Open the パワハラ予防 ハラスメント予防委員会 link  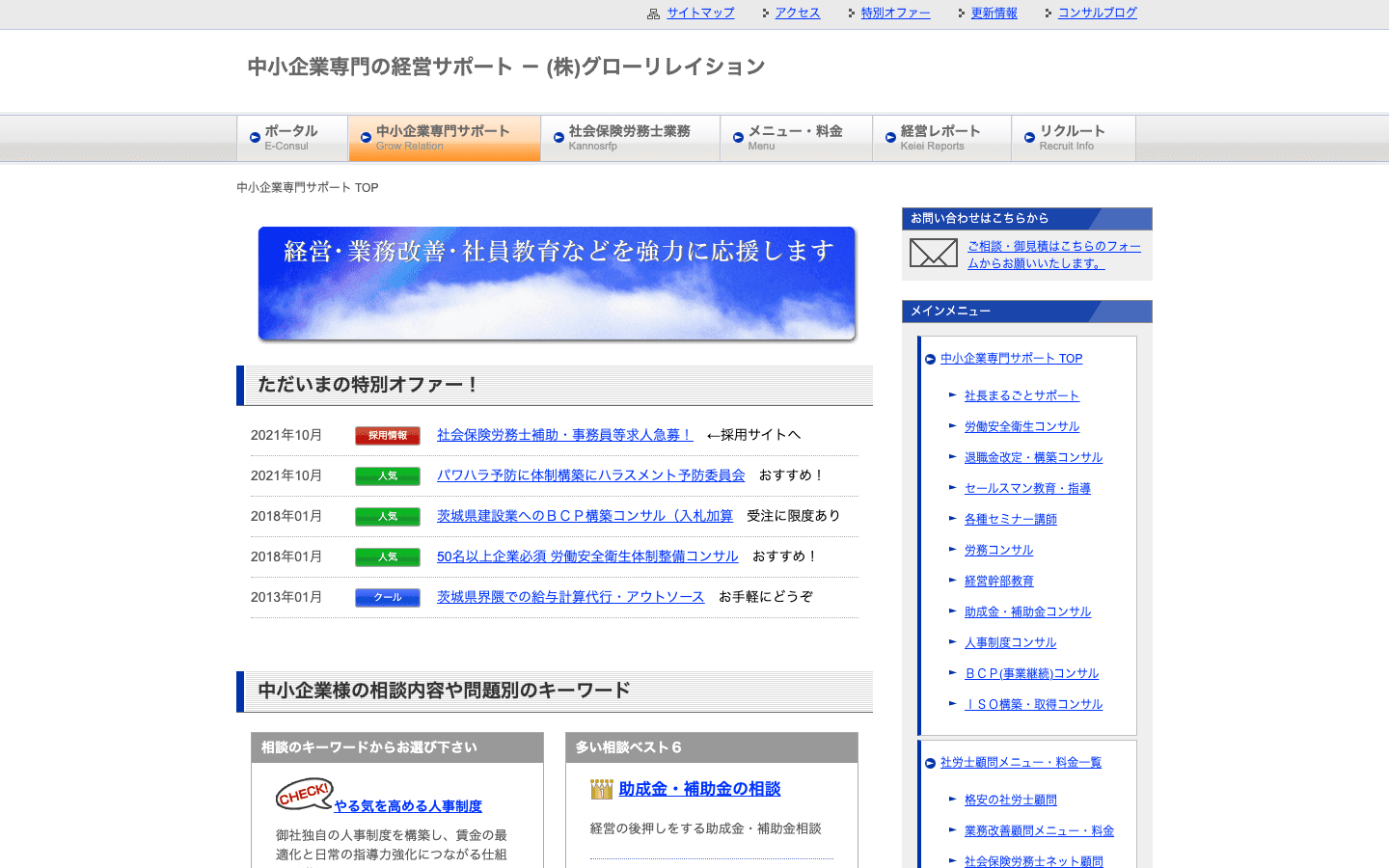(x=591, y=475)
